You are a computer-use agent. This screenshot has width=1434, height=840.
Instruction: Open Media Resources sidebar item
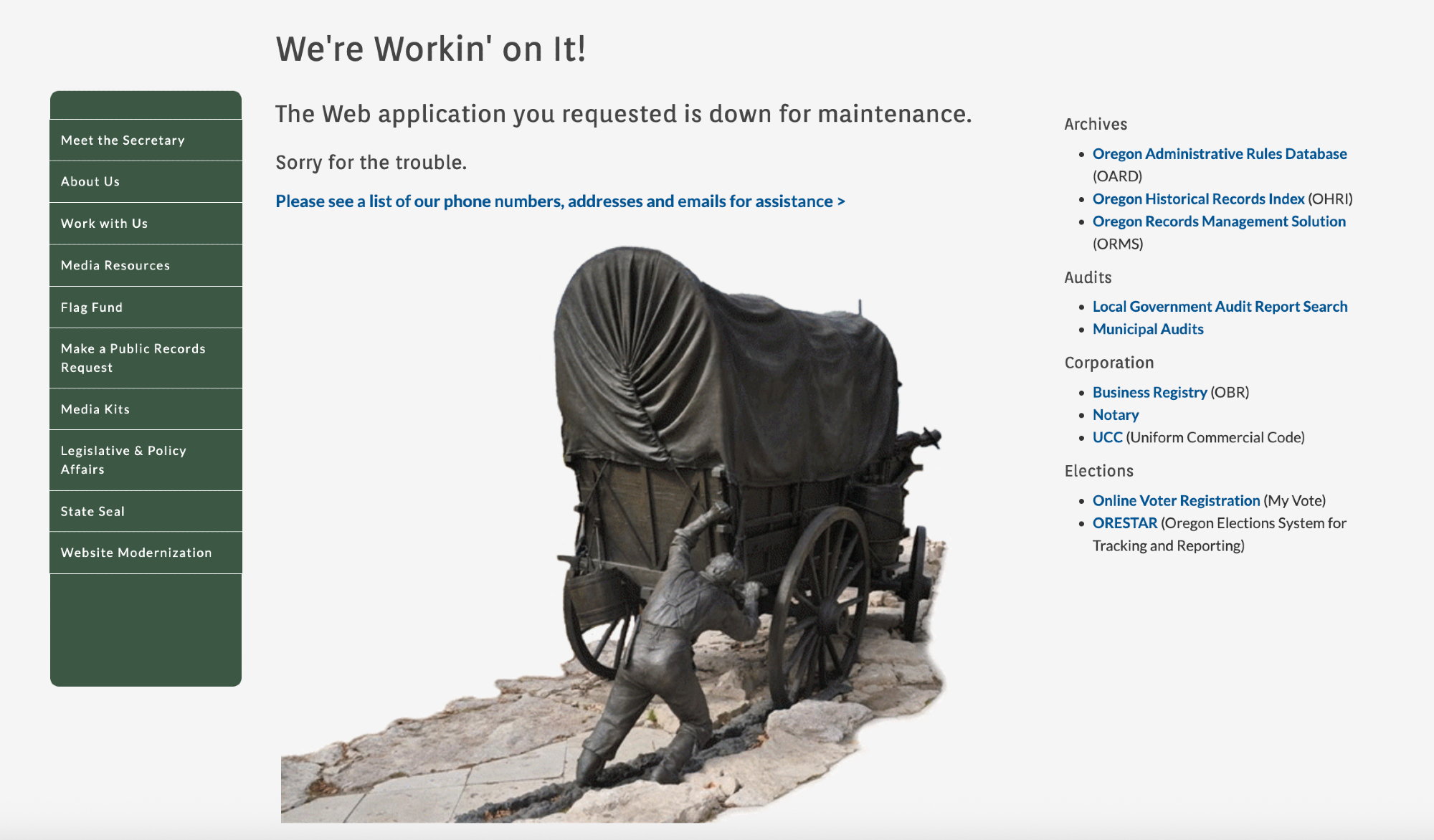pyautogui.click(x=115, y=265)
